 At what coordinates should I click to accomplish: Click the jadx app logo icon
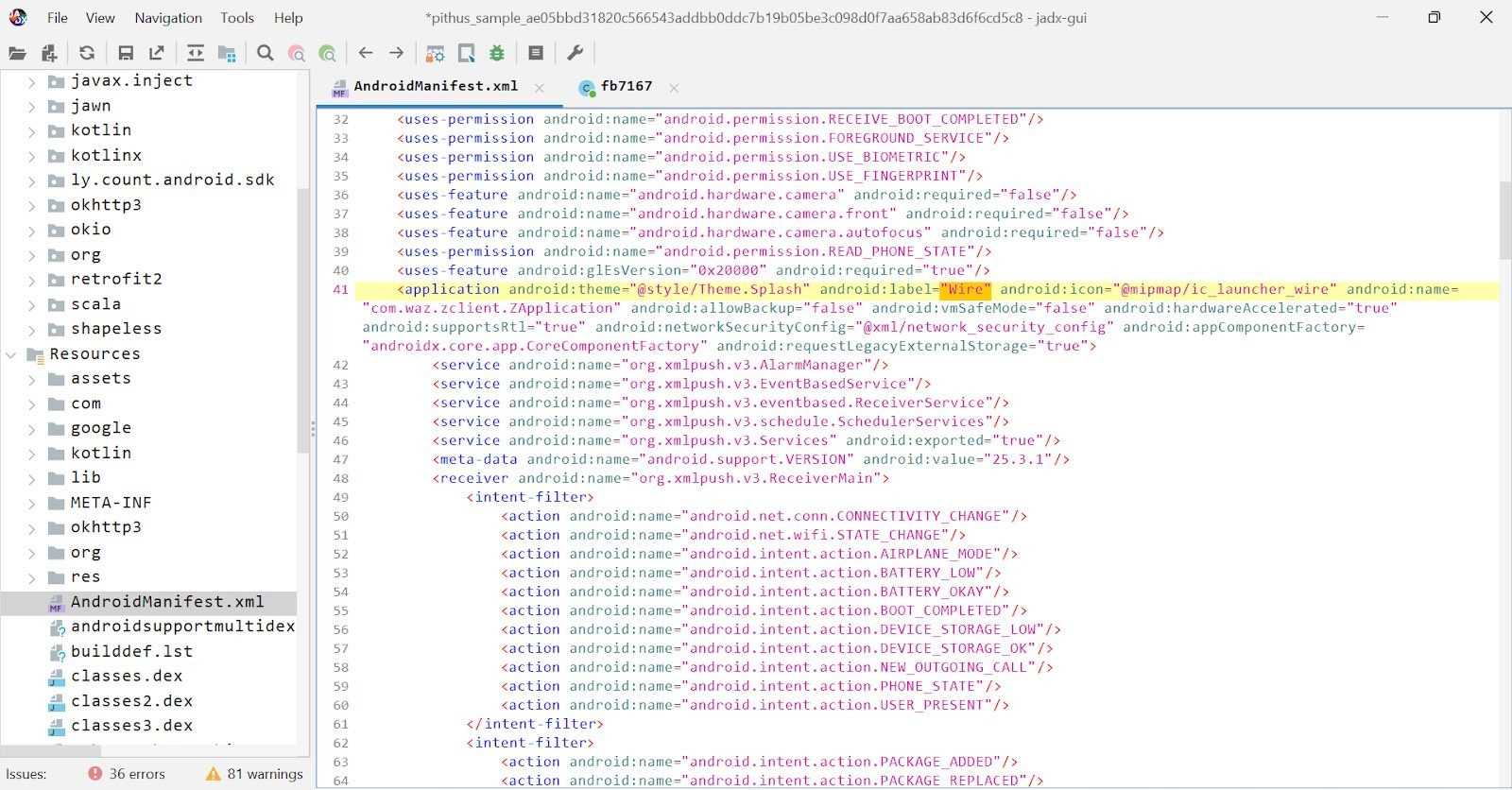(x=18, y=17)
